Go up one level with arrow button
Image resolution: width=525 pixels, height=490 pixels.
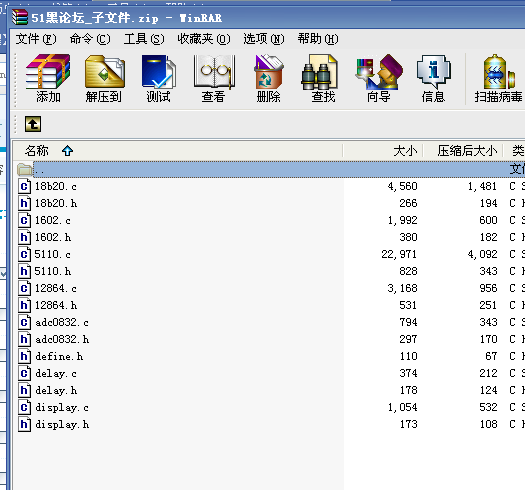33,124
